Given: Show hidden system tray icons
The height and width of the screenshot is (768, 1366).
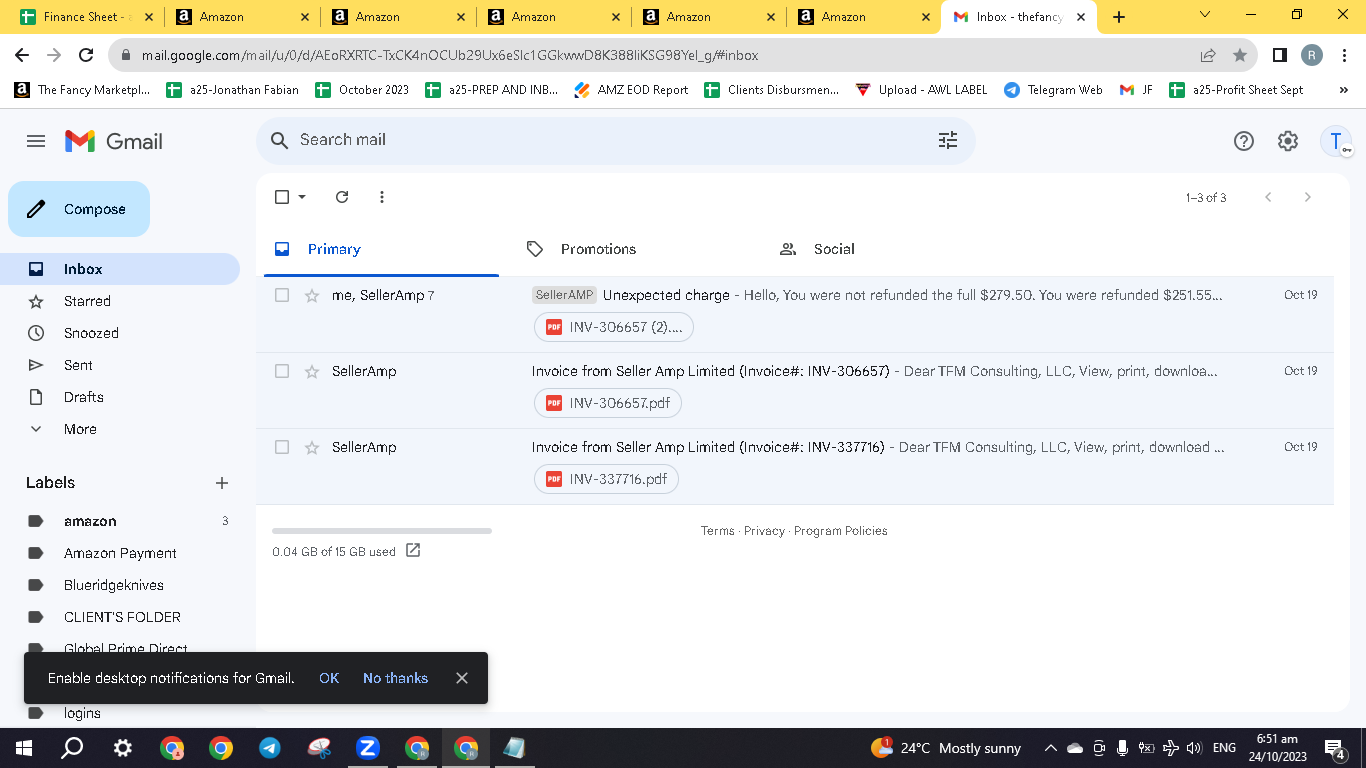Looking at the screenshot, I should click(x=1050, y=748).
